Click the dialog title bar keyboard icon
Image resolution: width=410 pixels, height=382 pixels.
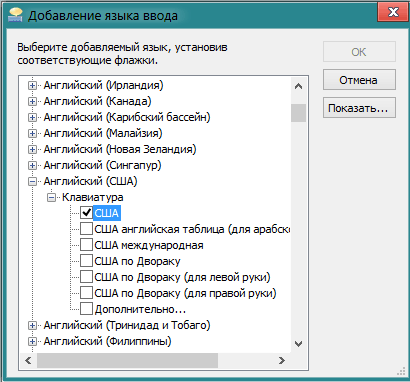pyautogui.click(x=15, y=15)
